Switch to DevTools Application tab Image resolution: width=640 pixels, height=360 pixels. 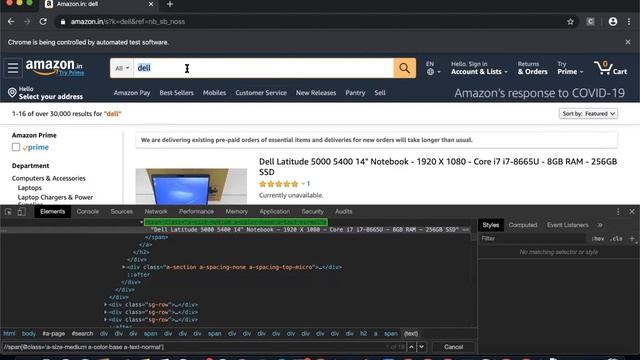(275, 211)
